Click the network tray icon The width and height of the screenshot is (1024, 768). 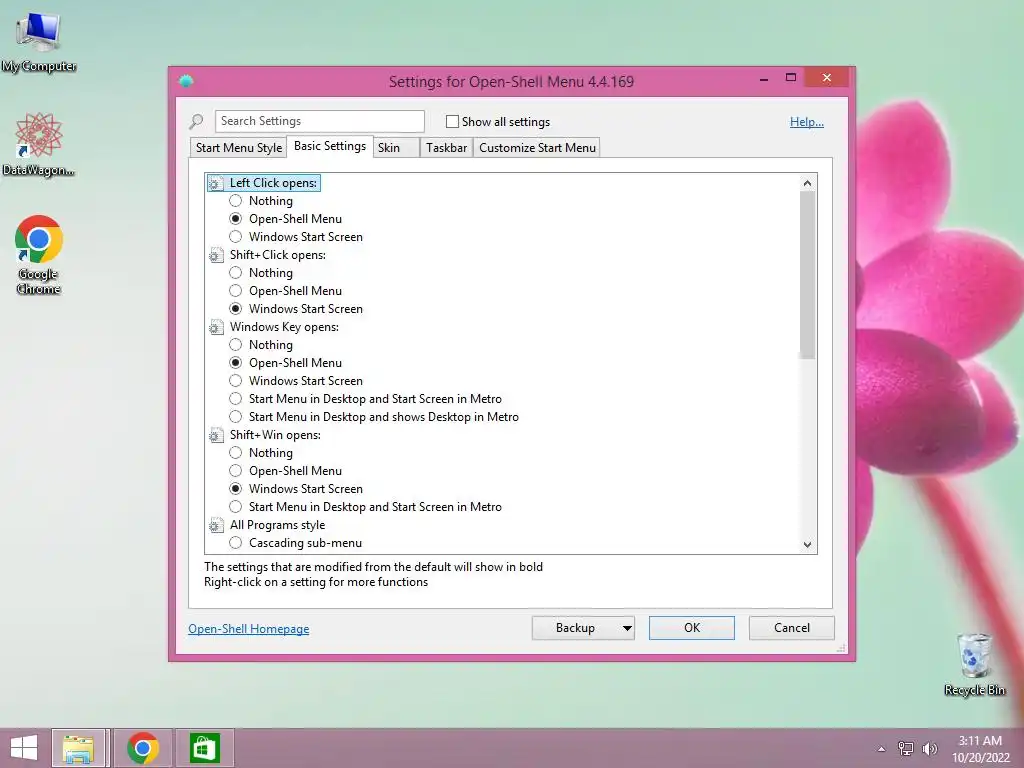tap(906, 748)
